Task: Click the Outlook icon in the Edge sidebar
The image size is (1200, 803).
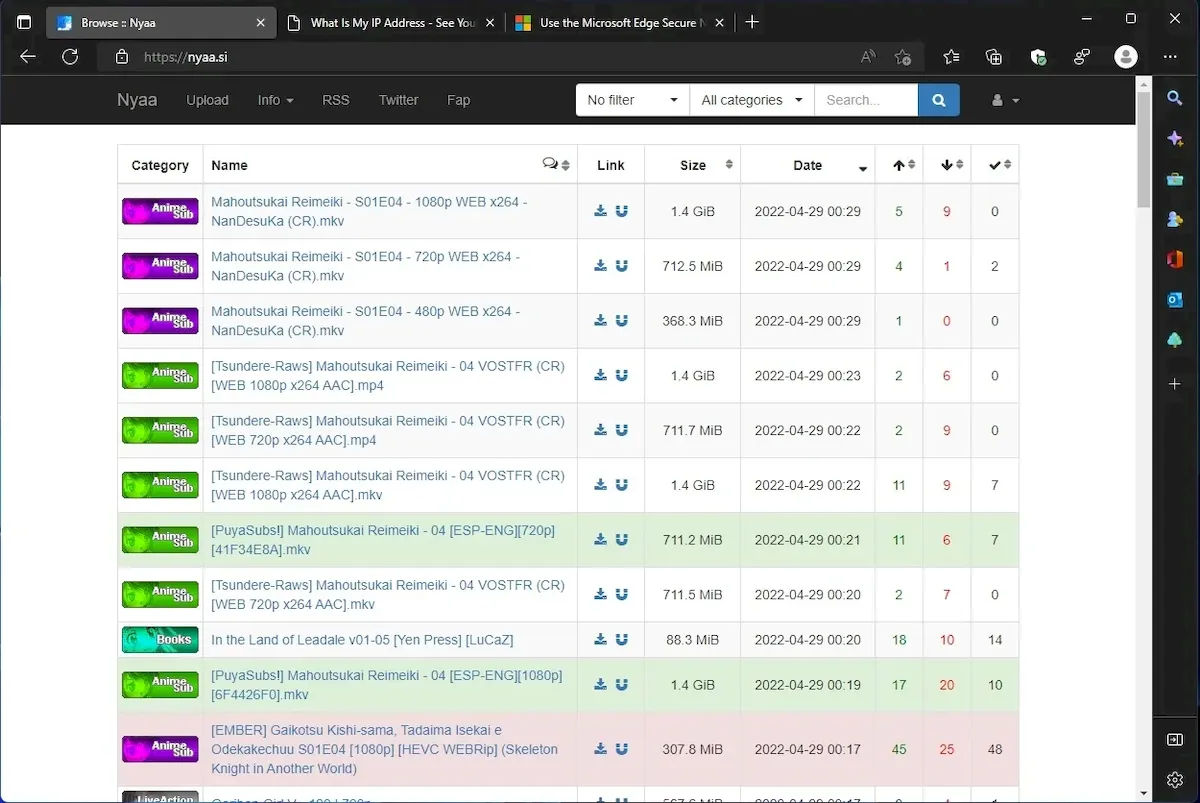Action: click(1175, 299)
